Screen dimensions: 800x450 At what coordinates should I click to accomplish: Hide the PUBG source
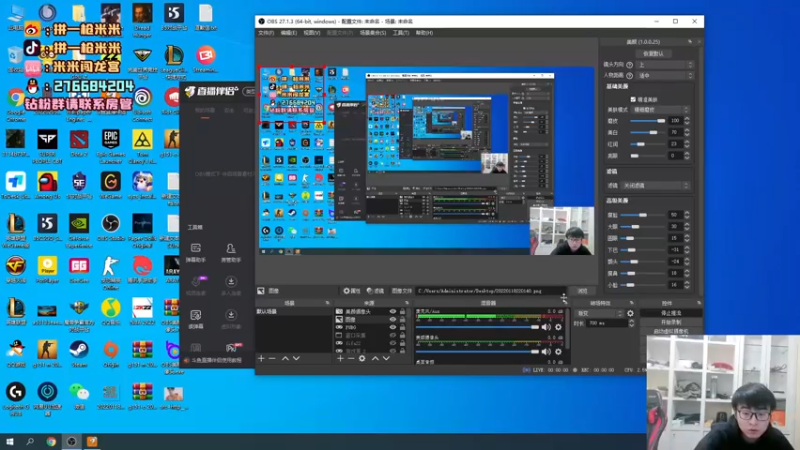(x=393, y=327)
